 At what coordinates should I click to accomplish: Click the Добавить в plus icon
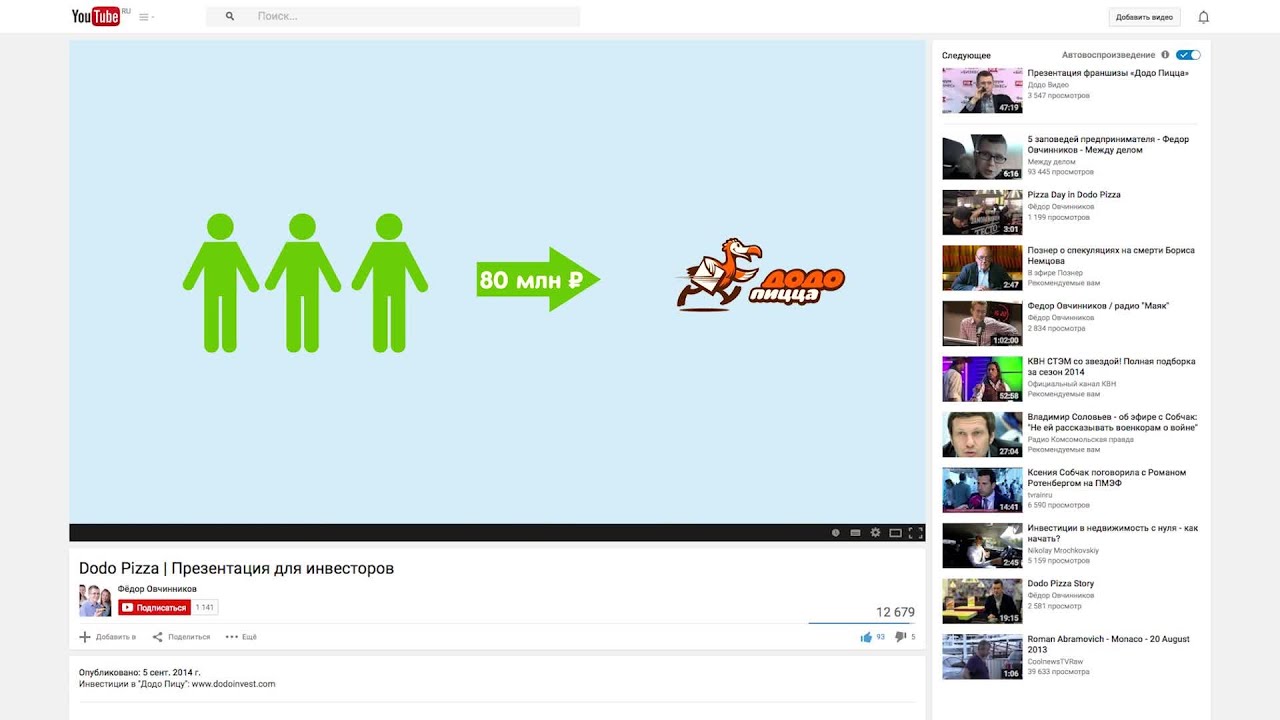[x=85, y=637]
